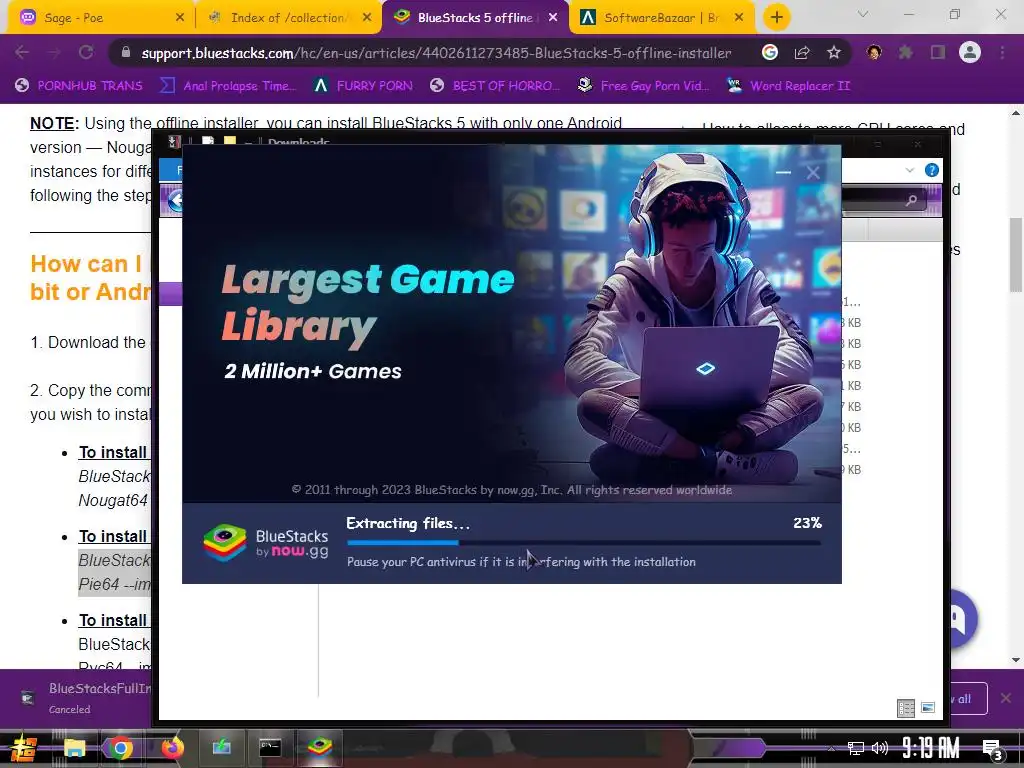Open the volume control
Screen dimensions: 1024x768
880,748
